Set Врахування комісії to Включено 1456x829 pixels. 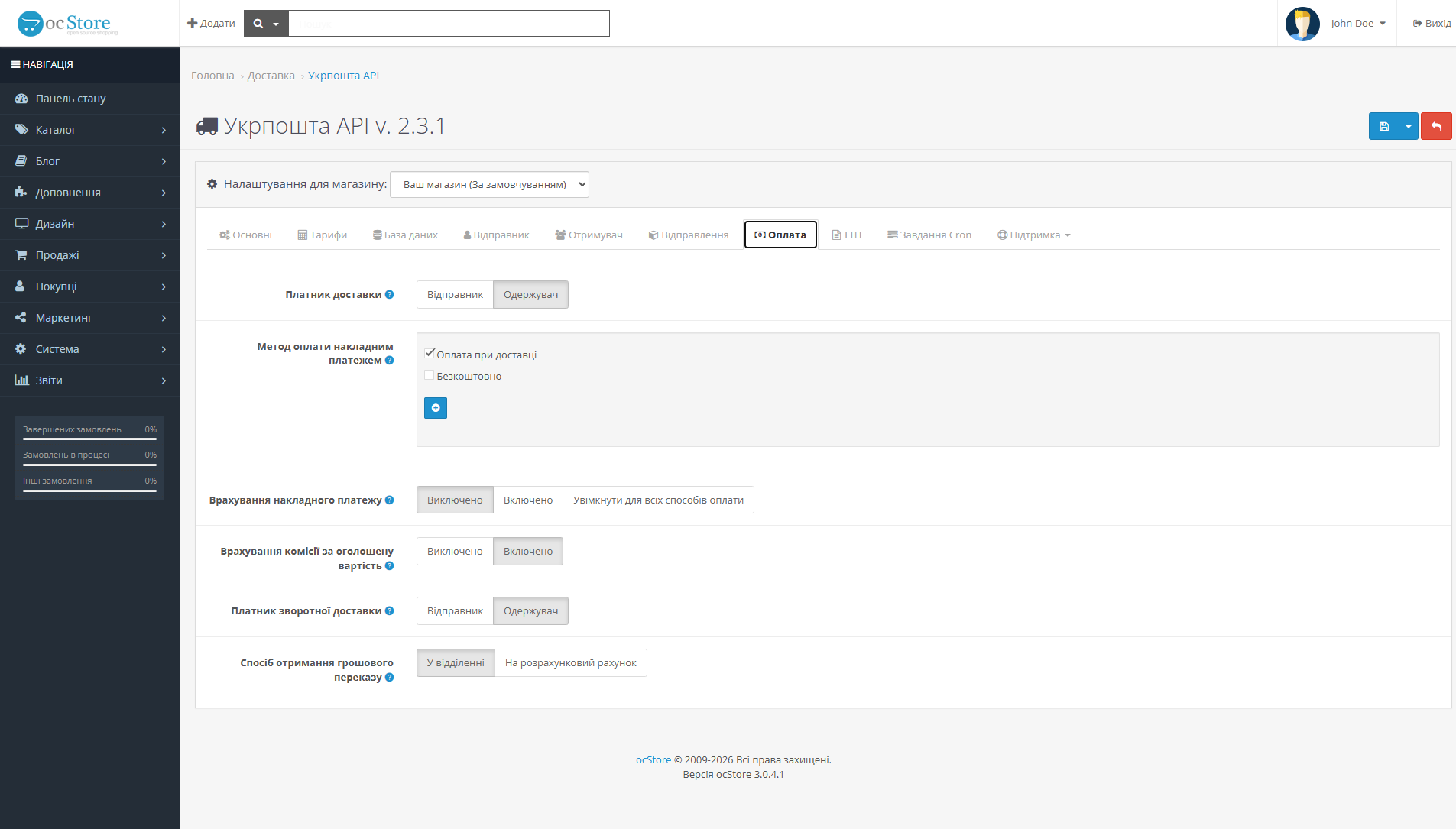click(x=528, y=552)
